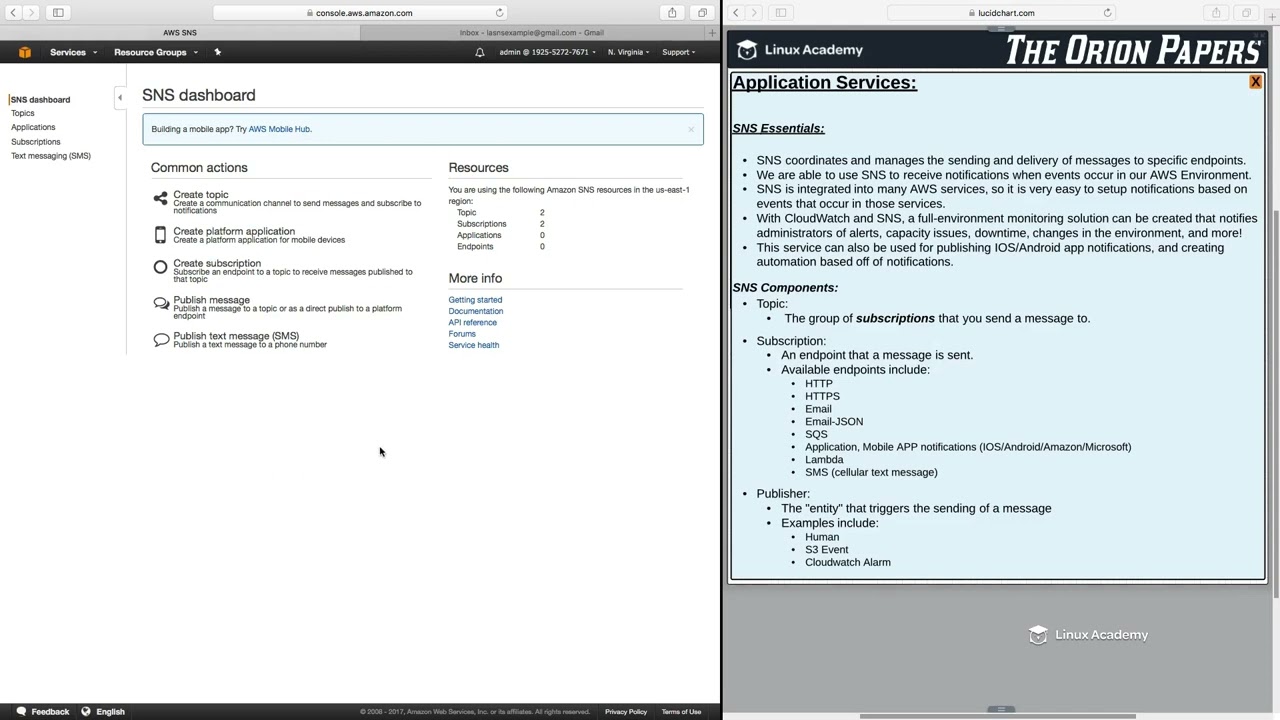Switch to the AWS SNS tab

pyautogui.click(x=180, y=33)
